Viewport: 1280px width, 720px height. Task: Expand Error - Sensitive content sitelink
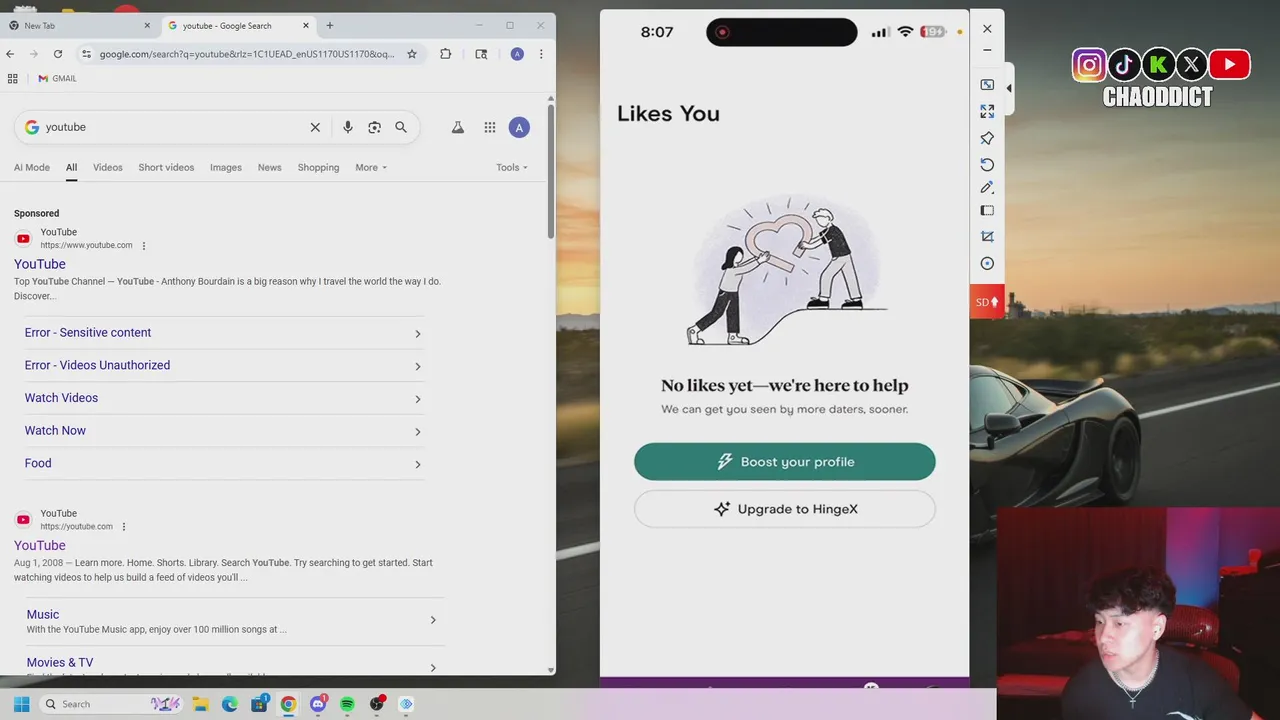point(223,333)
